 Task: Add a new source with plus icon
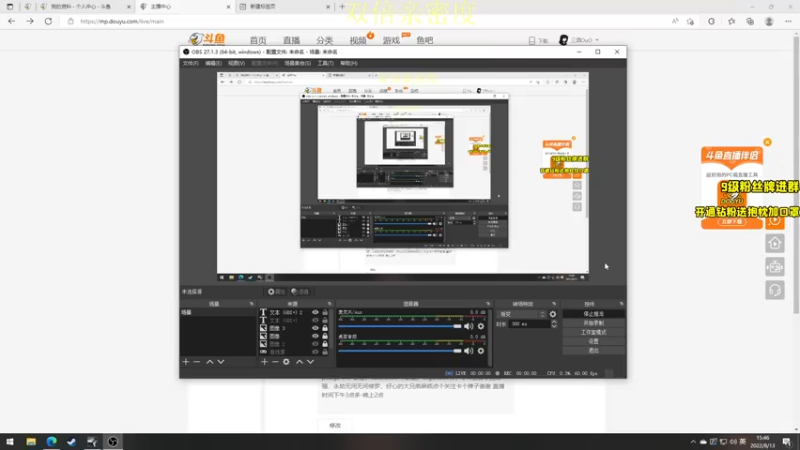(264, 362)
